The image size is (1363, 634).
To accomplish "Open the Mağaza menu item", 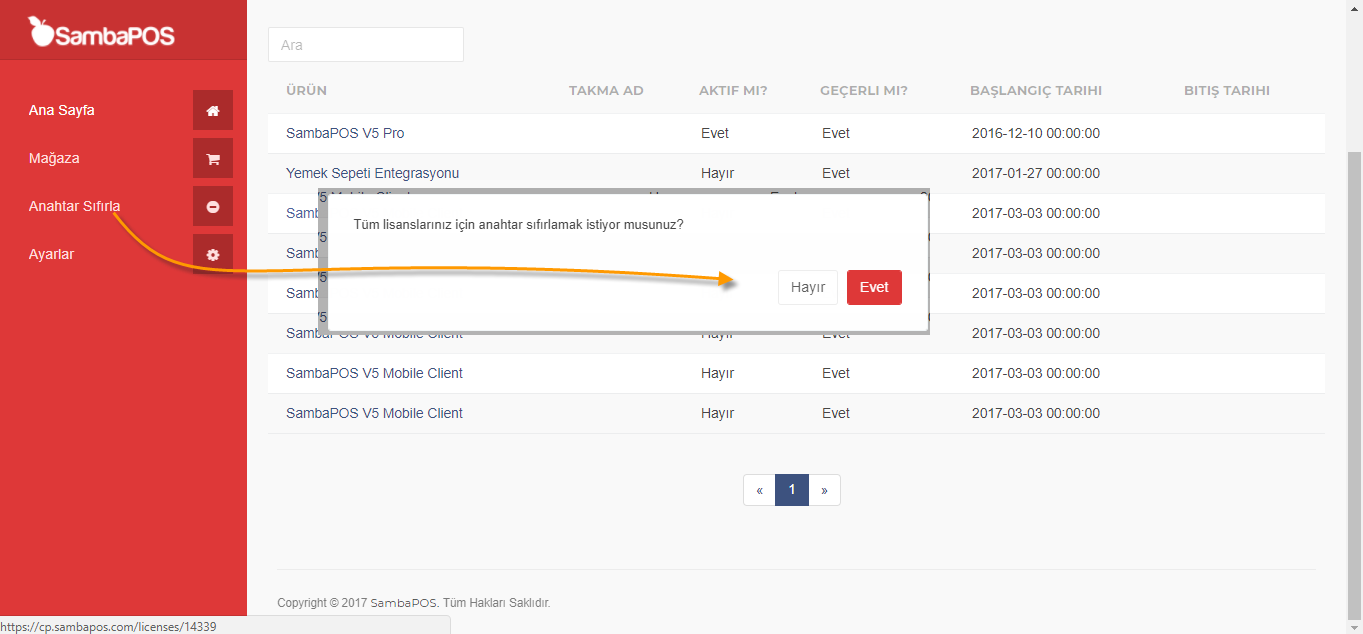I will 54,158.
